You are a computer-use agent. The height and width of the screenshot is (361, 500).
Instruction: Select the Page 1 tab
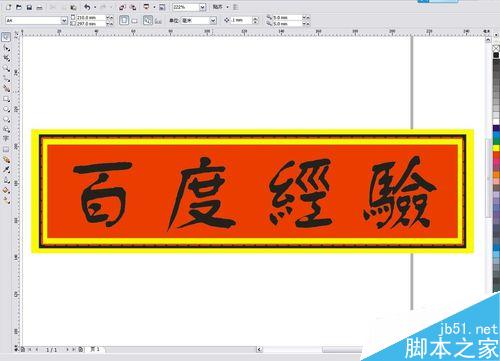[96, 349]
